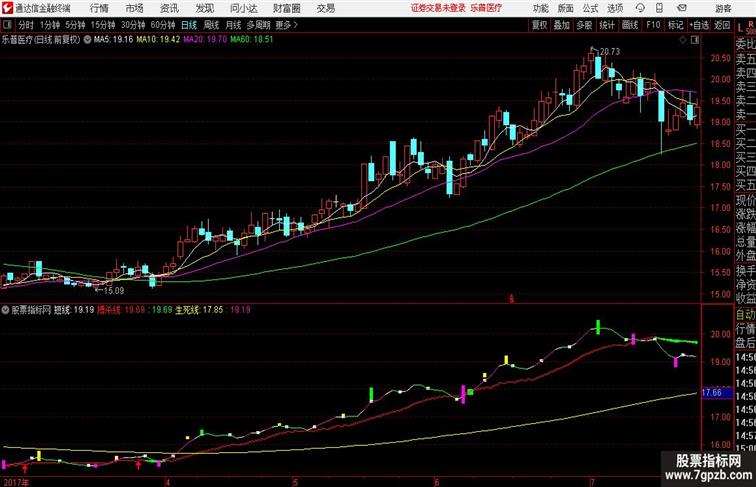This screenshot has width=756, height=487.
Task: Expand sub-chart indicator dropdown next to 股票指标网
Action: [x=5, y=310]
